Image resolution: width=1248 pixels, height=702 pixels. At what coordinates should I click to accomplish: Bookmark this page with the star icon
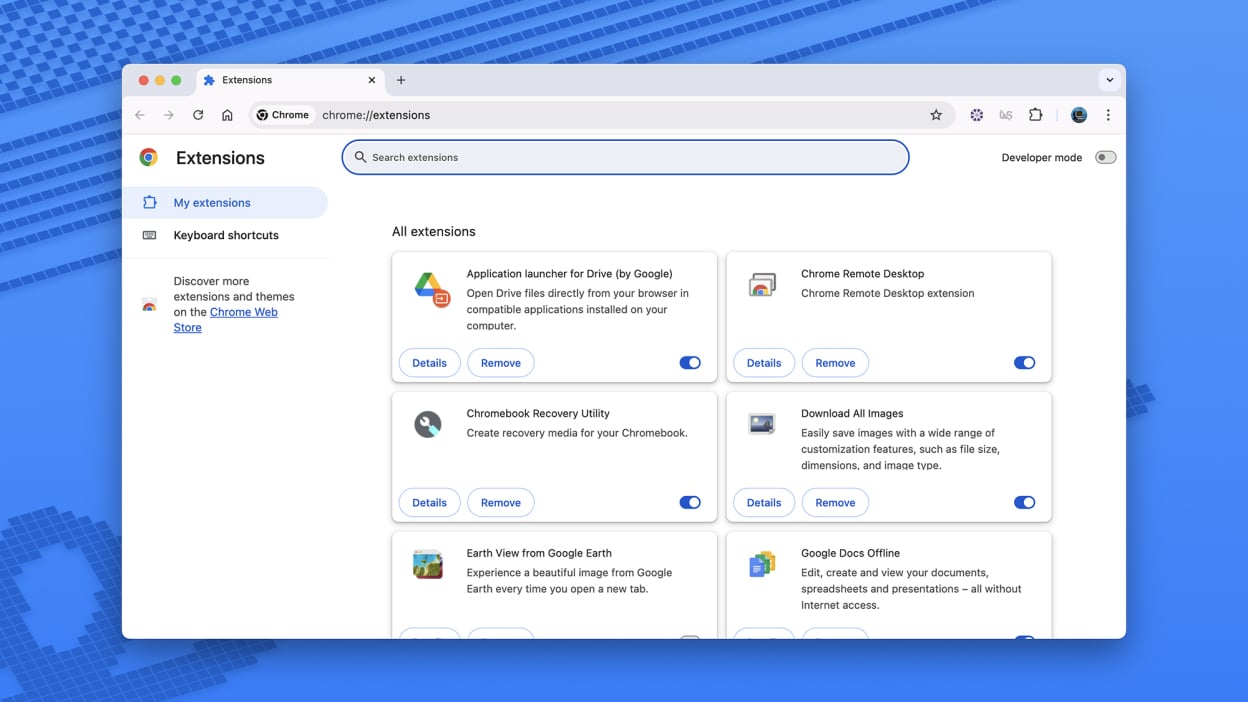[936, 115]
